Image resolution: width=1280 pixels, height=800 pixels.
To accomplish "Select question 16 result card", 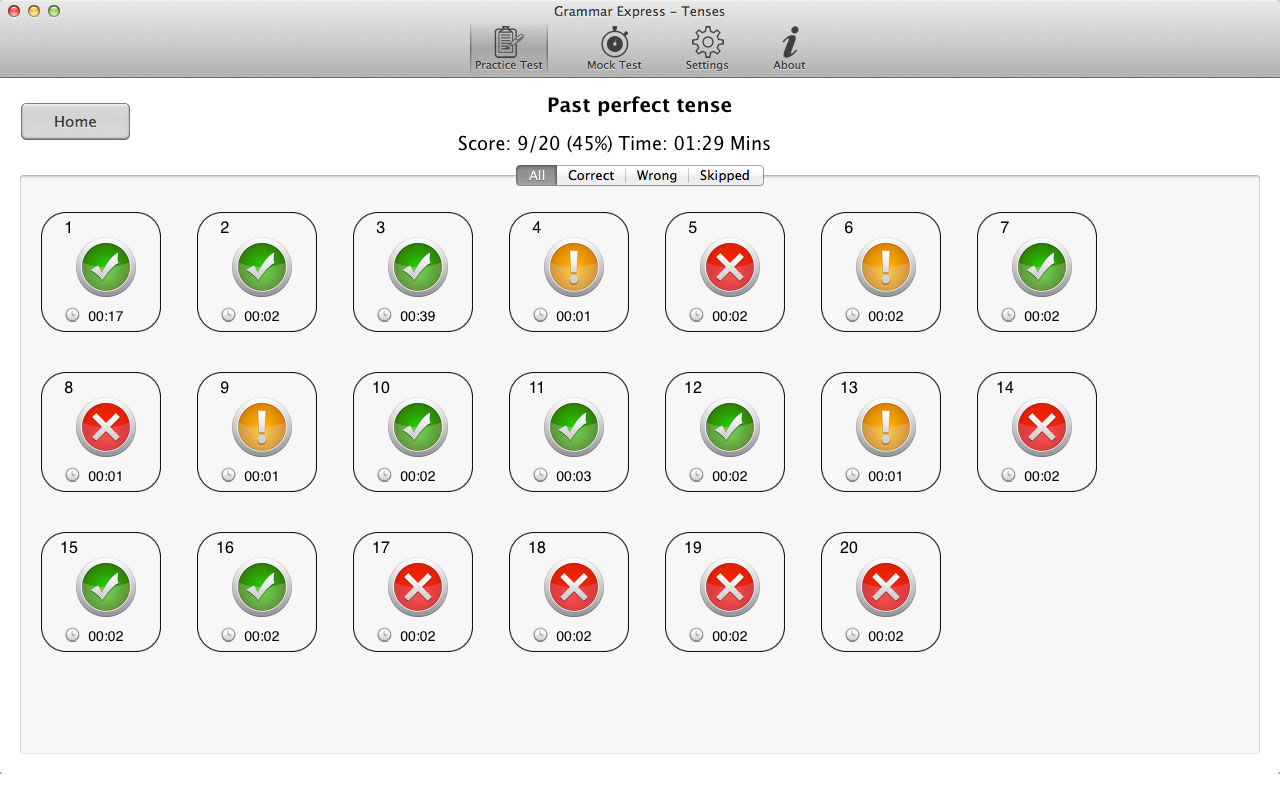I will pos(257,592).
